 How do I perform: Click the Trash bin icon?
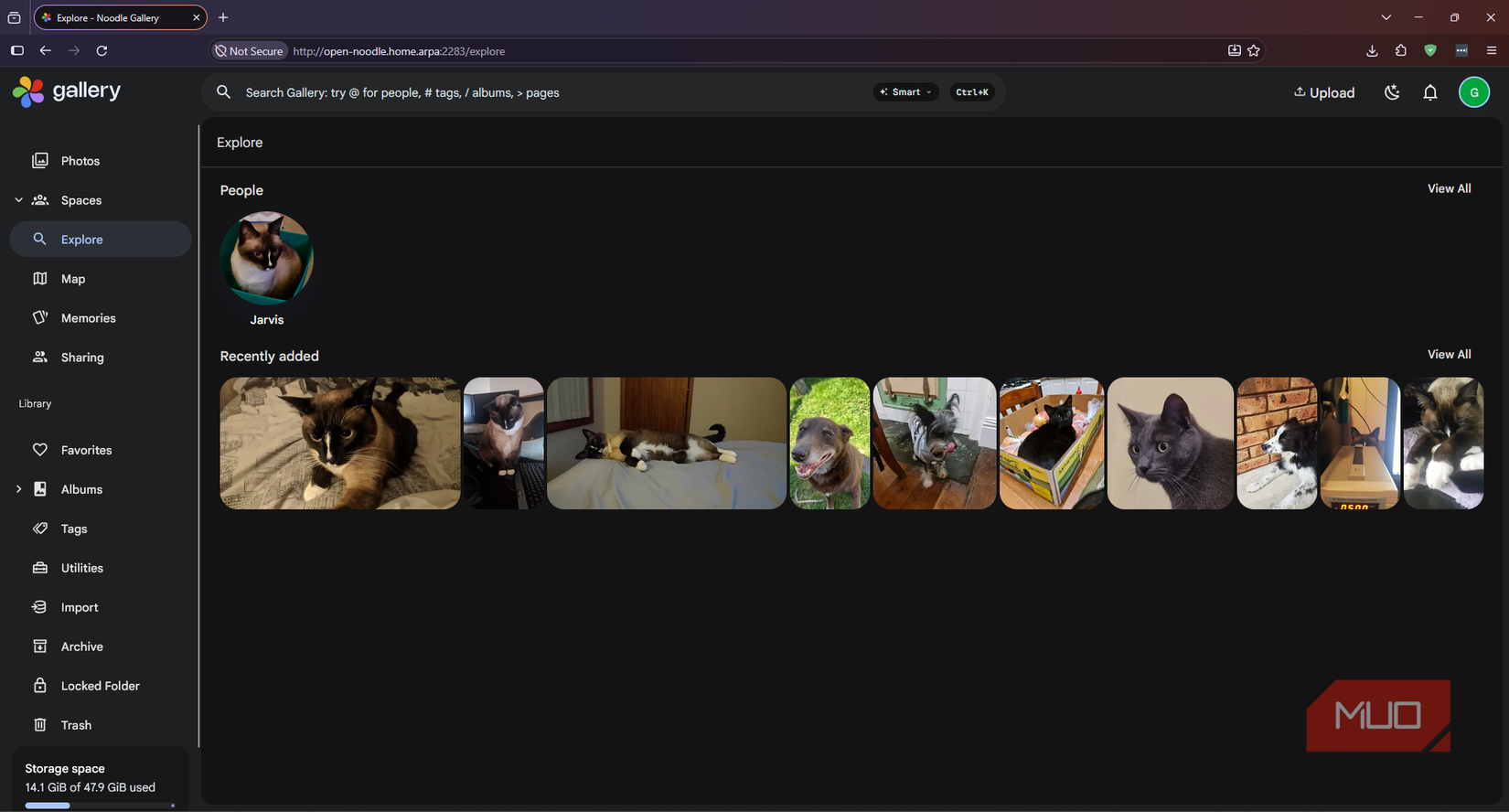[x=40, y=725]
